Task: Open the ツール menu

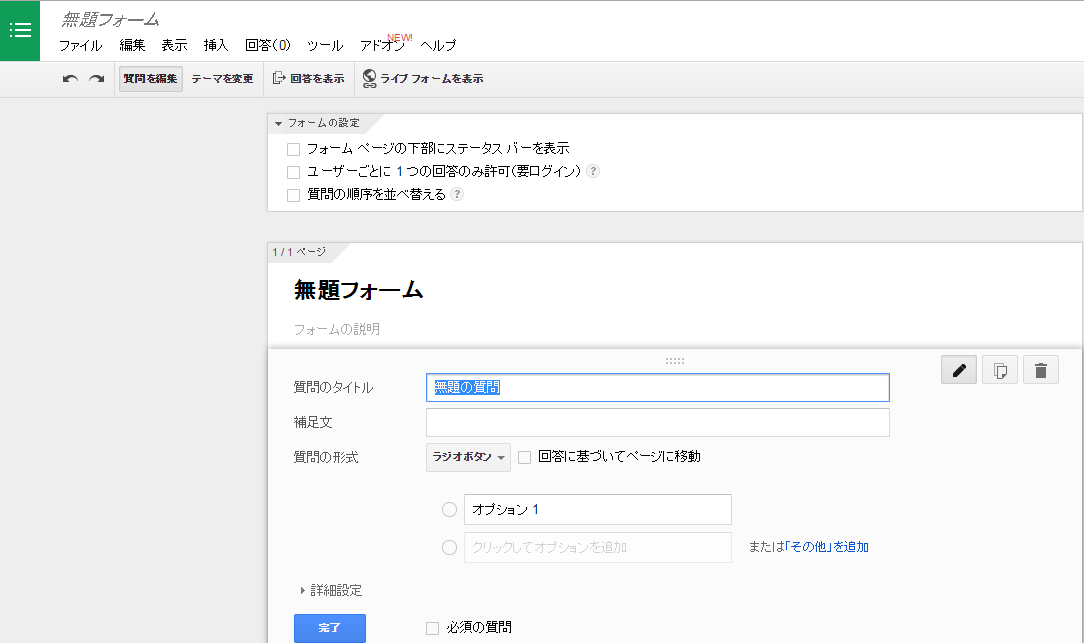Action: 325,46
